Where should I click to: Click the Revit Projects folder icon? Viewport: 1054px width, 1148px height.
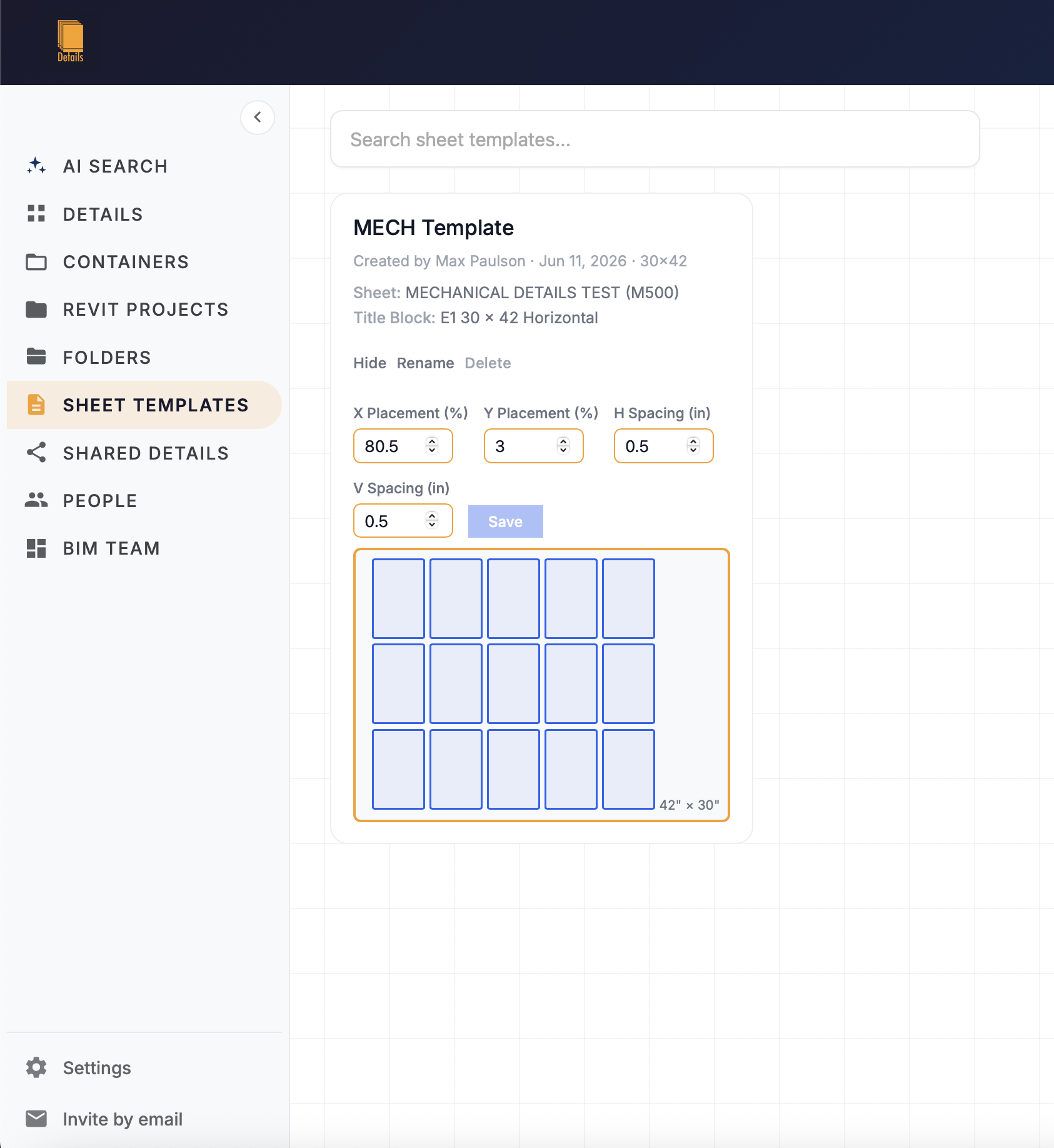[36, 310]
